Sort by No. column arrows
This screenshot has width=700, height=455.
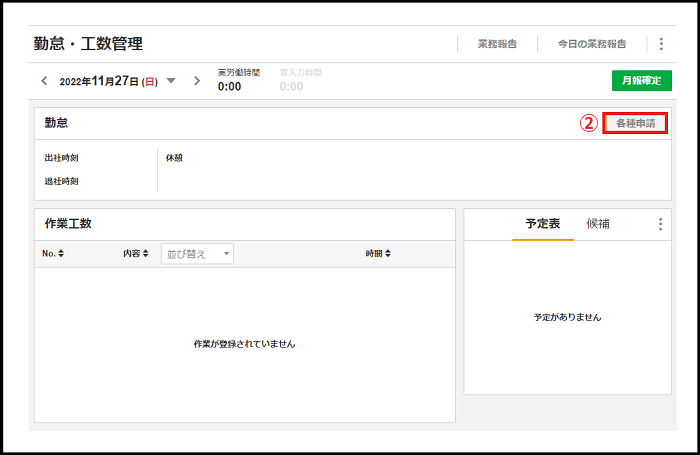coord(61,253)
